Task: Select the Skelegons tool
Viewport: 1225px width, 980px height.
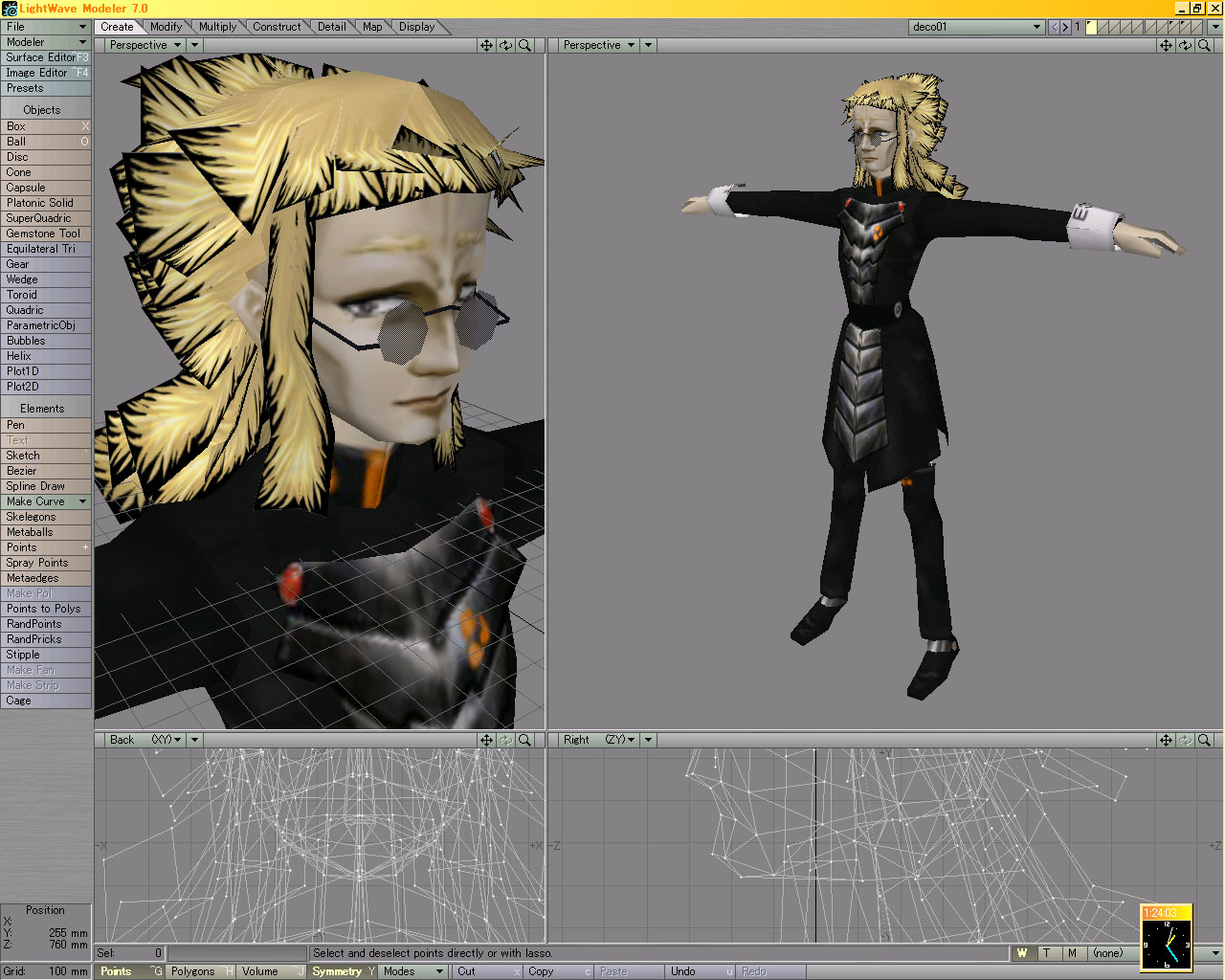Action: point(45,517)
